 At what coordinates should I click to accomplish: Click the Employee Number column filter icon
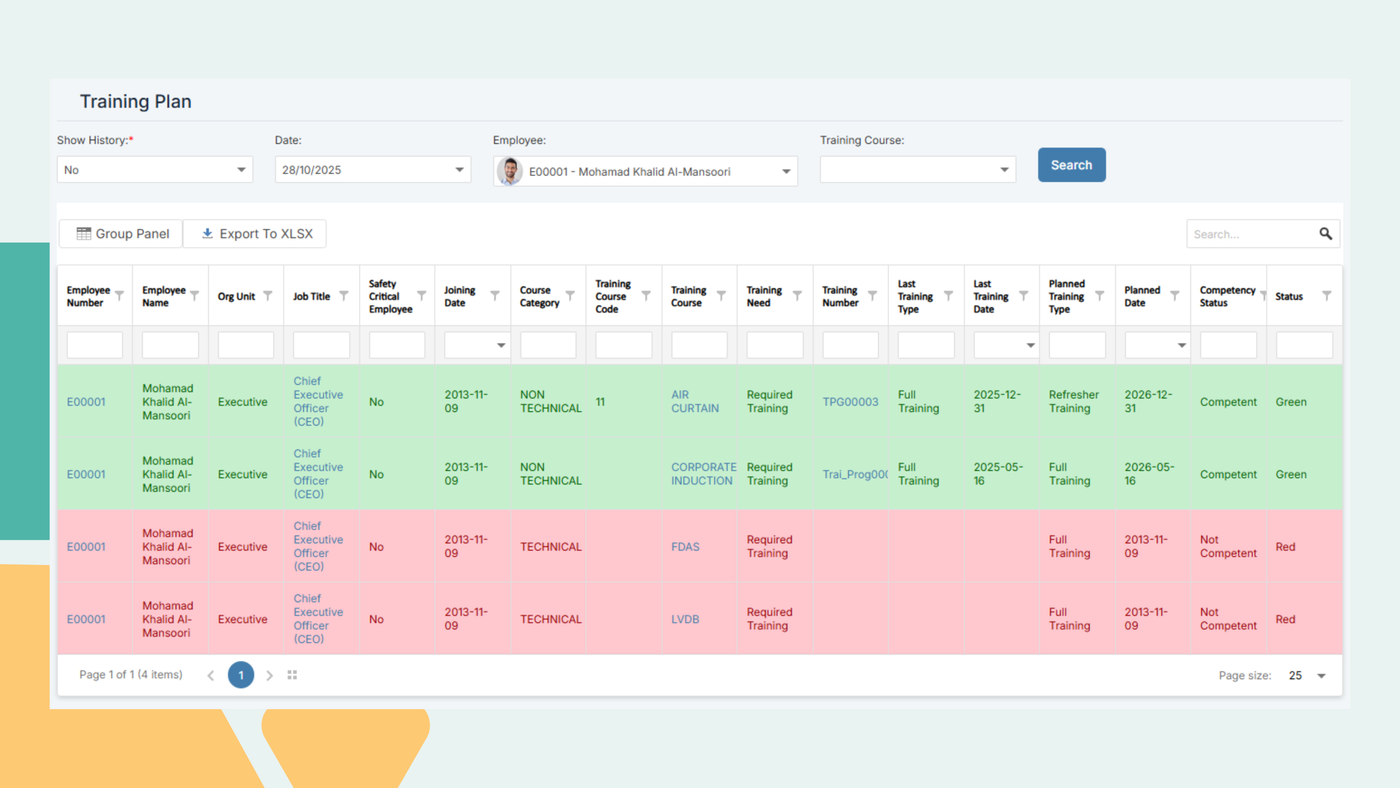[120, 296]
